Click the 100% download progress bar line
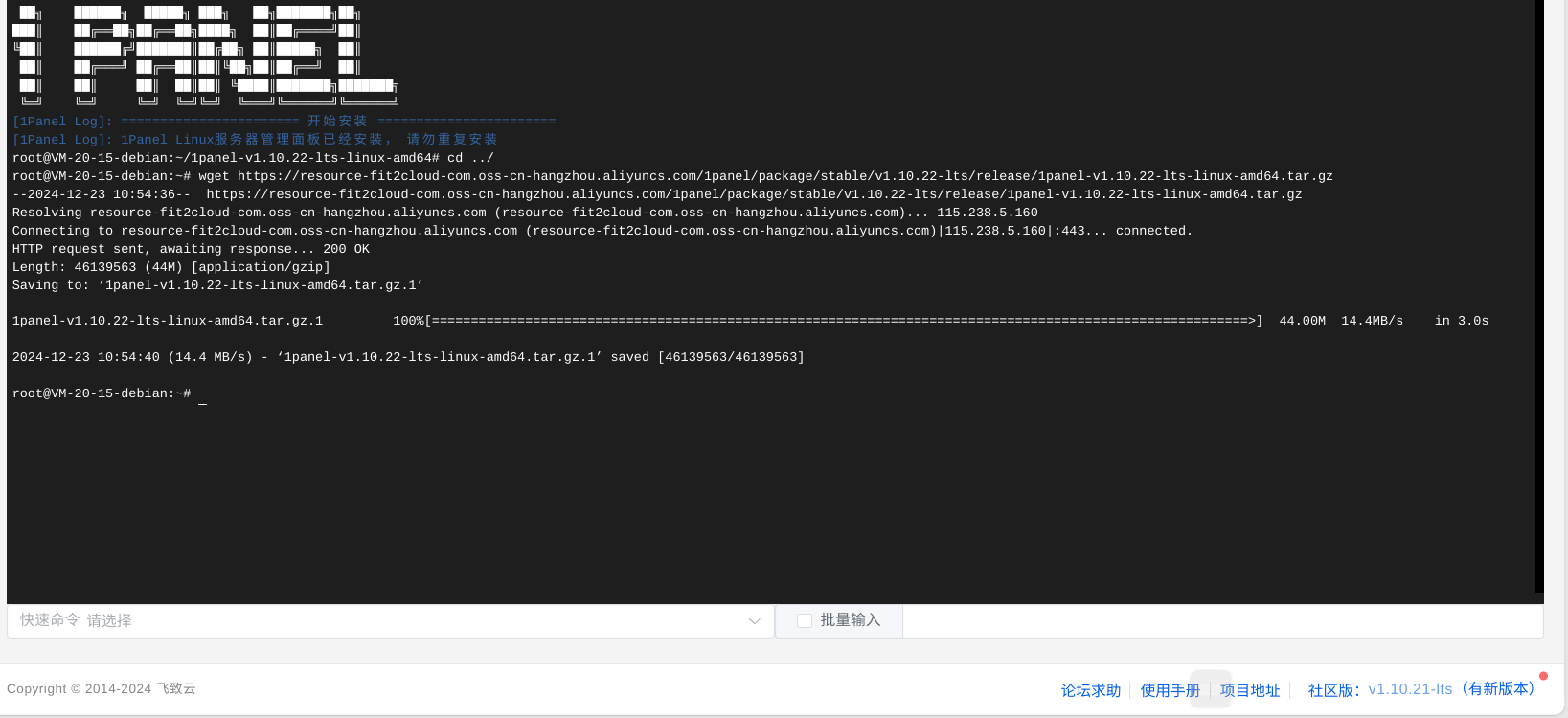 [x=750, y=321]
